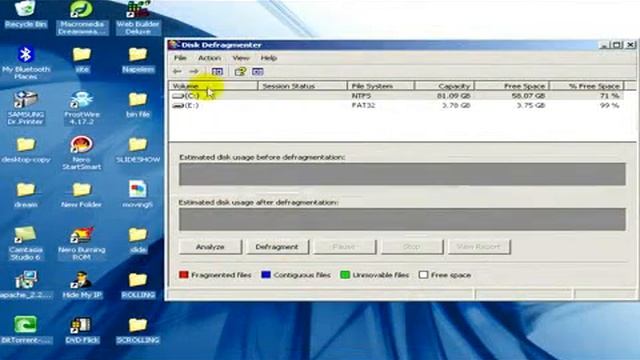
Task: Click the FAT32 file system cell
Action: click(x=363, y=105)
